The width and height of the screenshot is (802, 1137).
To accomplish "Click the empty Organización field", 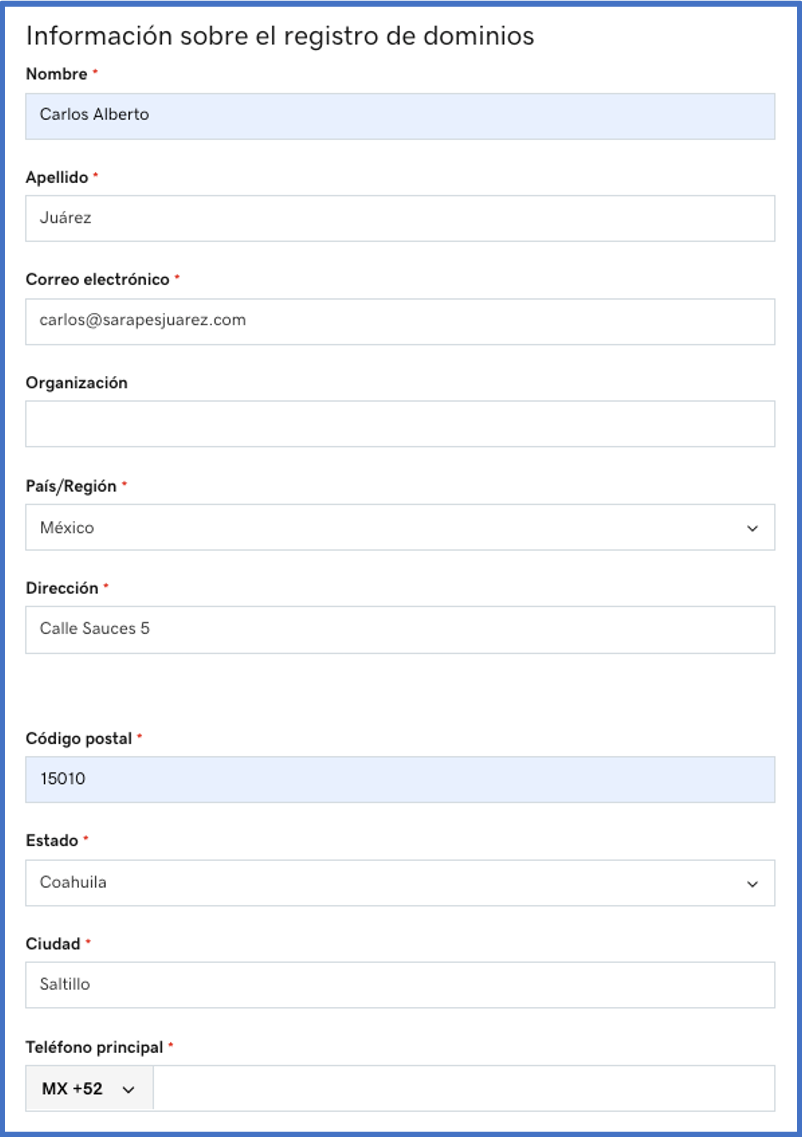I will pos(399,424).
